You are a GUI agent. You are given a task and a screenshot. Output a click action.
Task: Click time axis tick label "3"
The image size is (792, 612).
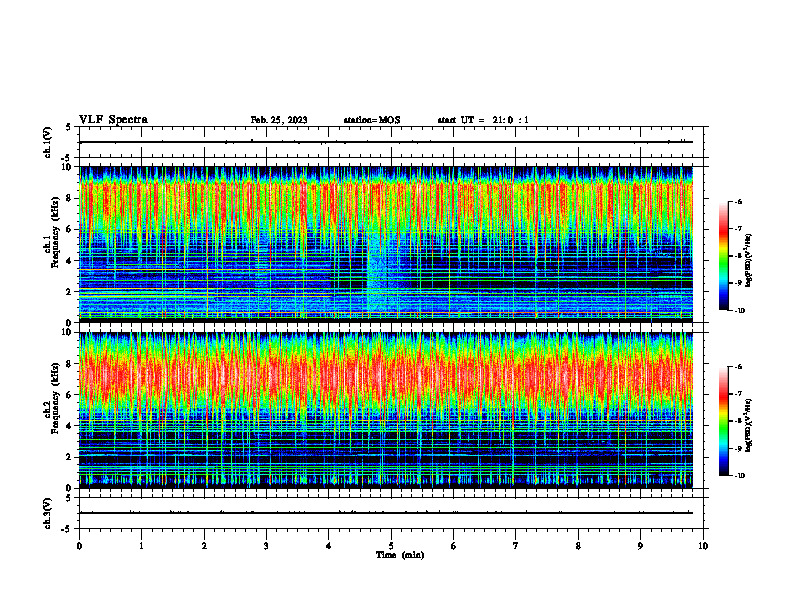point(266,546)
